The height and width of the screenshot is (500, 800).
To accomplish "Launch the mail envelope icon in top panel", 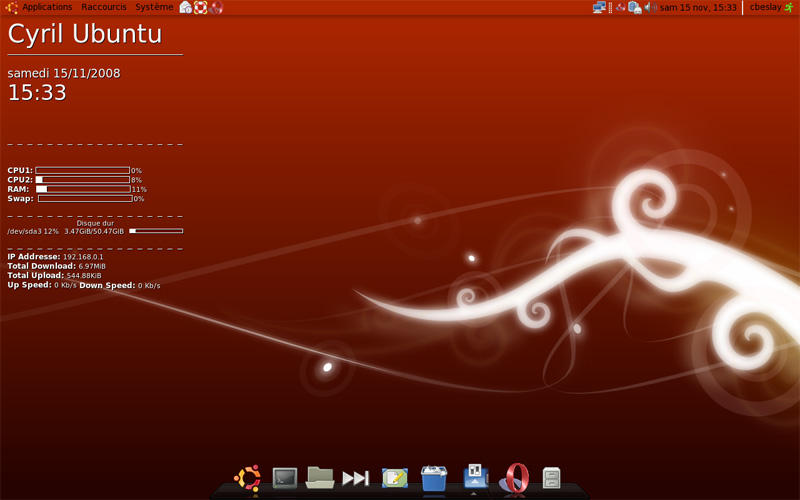I will pos(186,7).
